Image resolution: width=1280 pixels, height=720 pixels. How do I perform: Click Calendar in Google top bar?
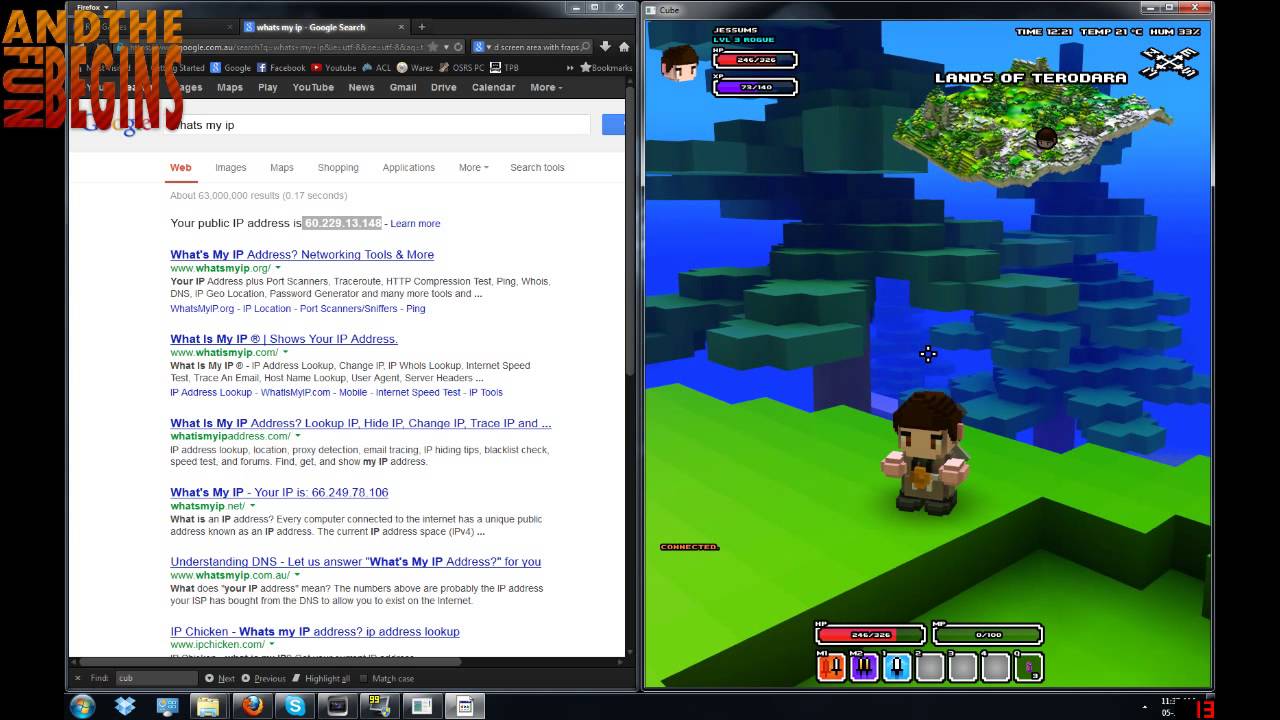(493, 87)
